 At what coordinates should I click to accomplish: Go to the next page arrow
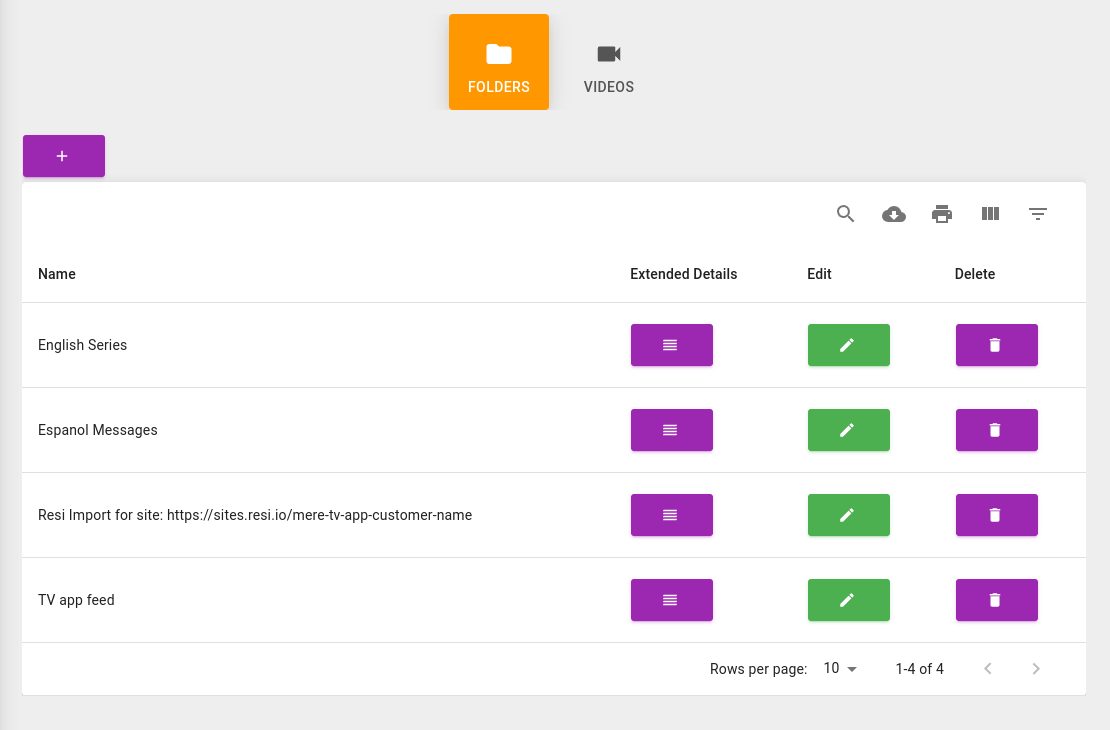(x=1036, y=669)
